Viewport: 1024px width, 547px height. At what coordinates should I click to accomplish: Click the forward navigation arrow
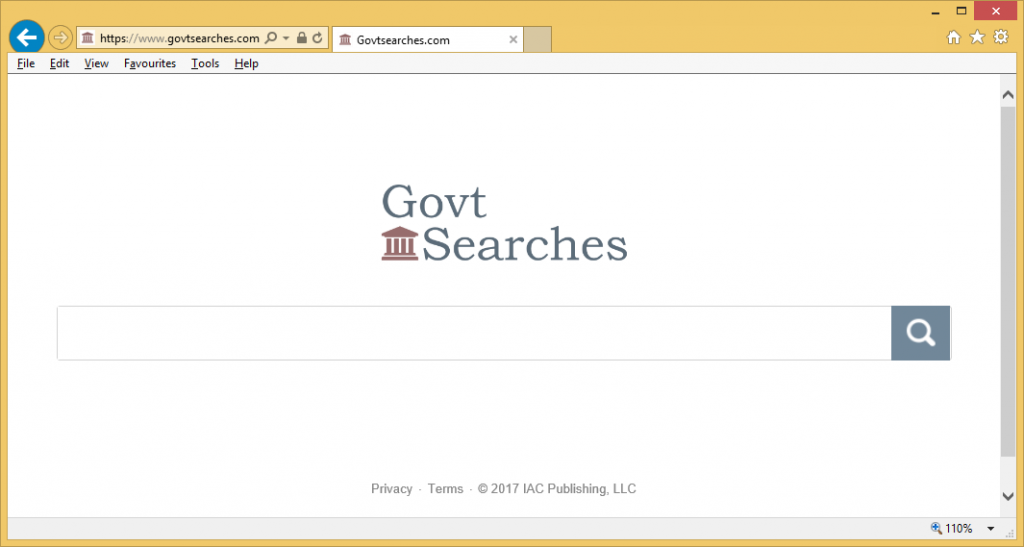(x=60, y=38)
